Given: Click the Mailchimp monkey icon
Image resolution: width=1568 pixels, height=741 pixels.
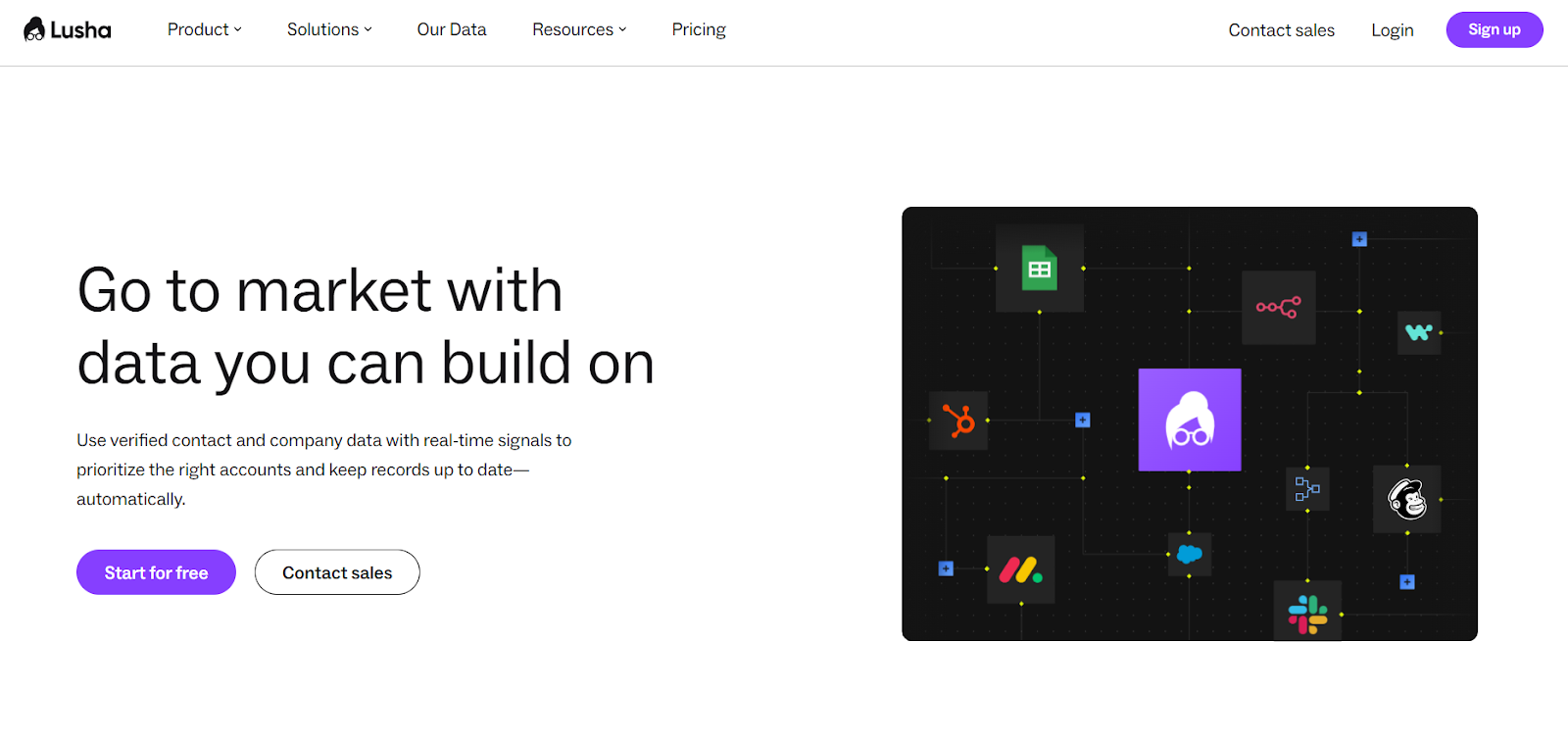Looking at the screenshot, I should (x=1407, y=499).
